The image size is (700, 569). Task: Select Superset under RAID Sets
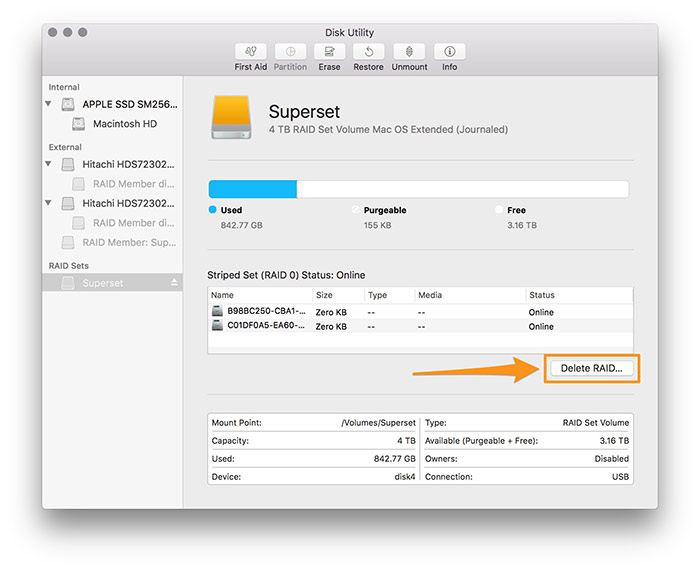(x=112, y=283)
